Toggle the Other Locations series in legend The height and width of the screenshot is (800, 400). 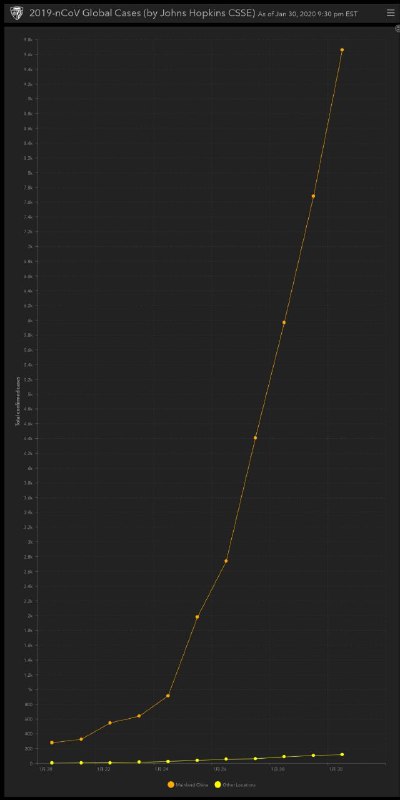(x=235, y=784)
